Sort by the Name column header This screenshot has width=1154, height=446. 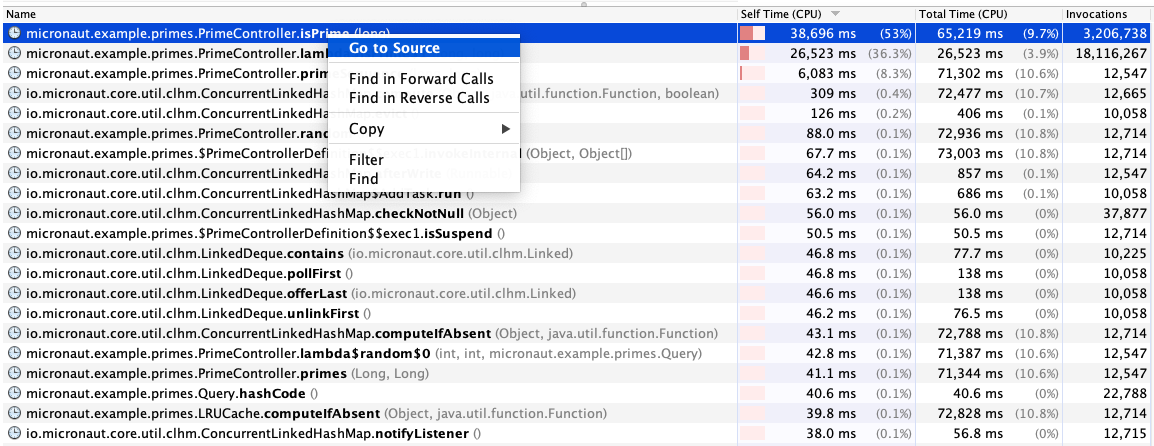pyautogui.click(x=22, y=14)
